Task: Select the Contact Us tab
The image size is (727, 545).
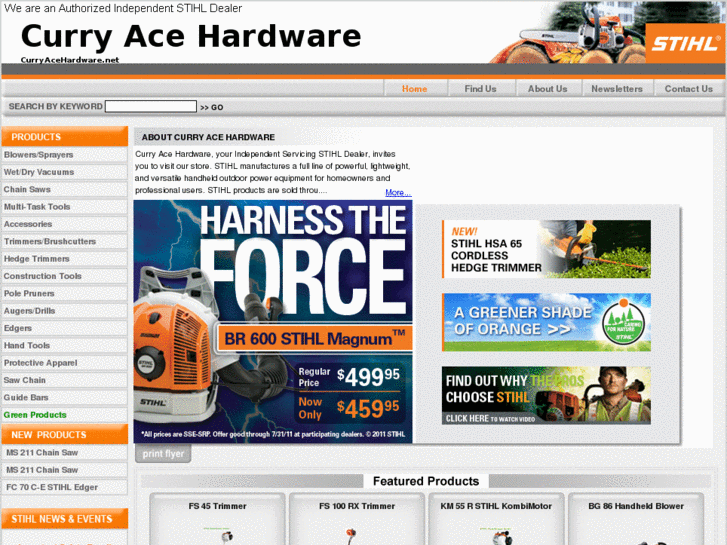Action: 689,89
